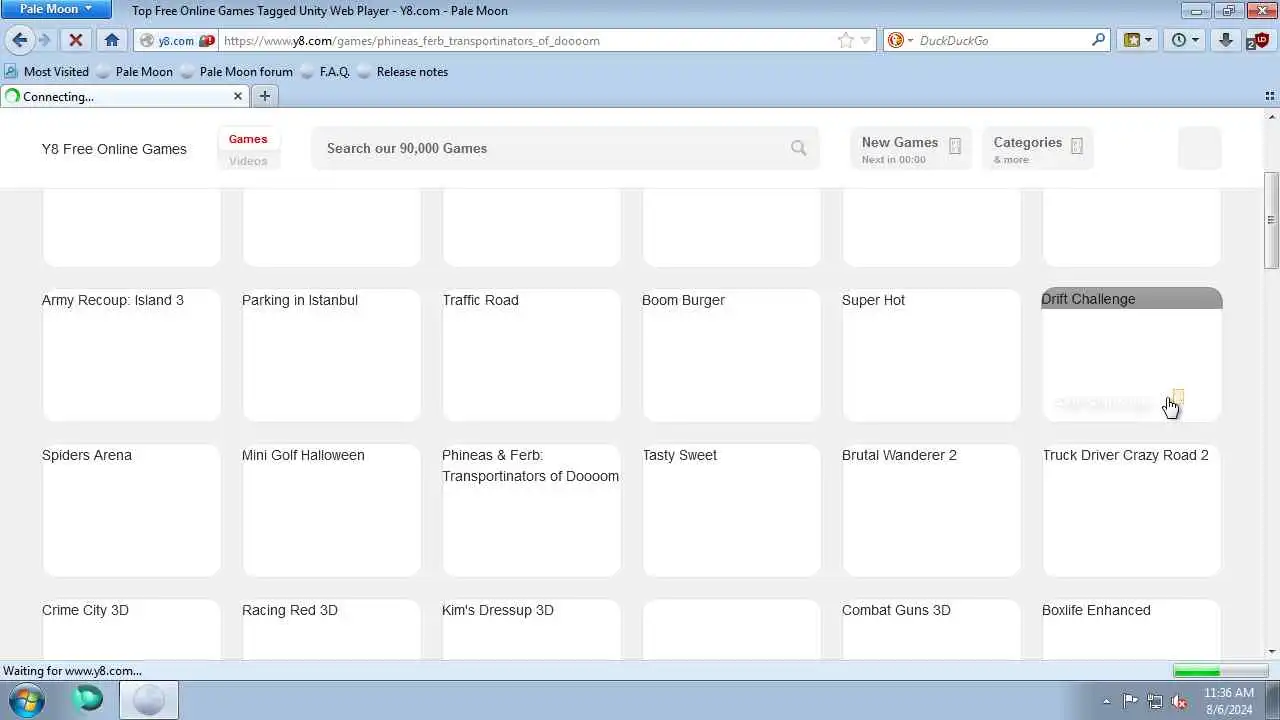Choose search engine via DuckDuckGo icon
The image size is (1280, 720).
pyautogui.click(x=899, y=41)
